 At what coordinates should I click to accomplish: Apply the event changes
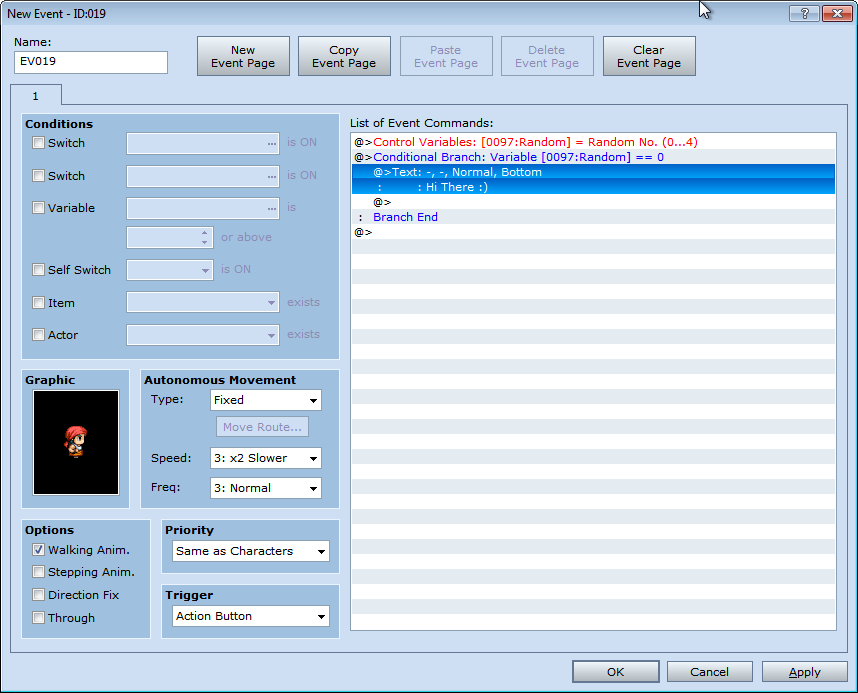click(804, 671)
